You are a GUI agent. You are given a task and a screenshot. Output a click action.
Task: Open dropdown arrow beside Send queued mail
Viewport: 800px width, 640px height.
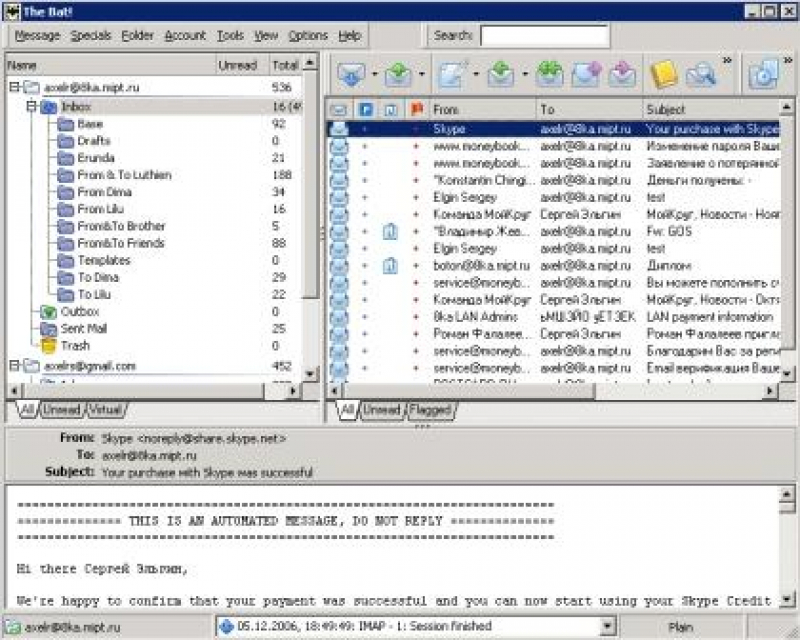(x=422, y=75)
